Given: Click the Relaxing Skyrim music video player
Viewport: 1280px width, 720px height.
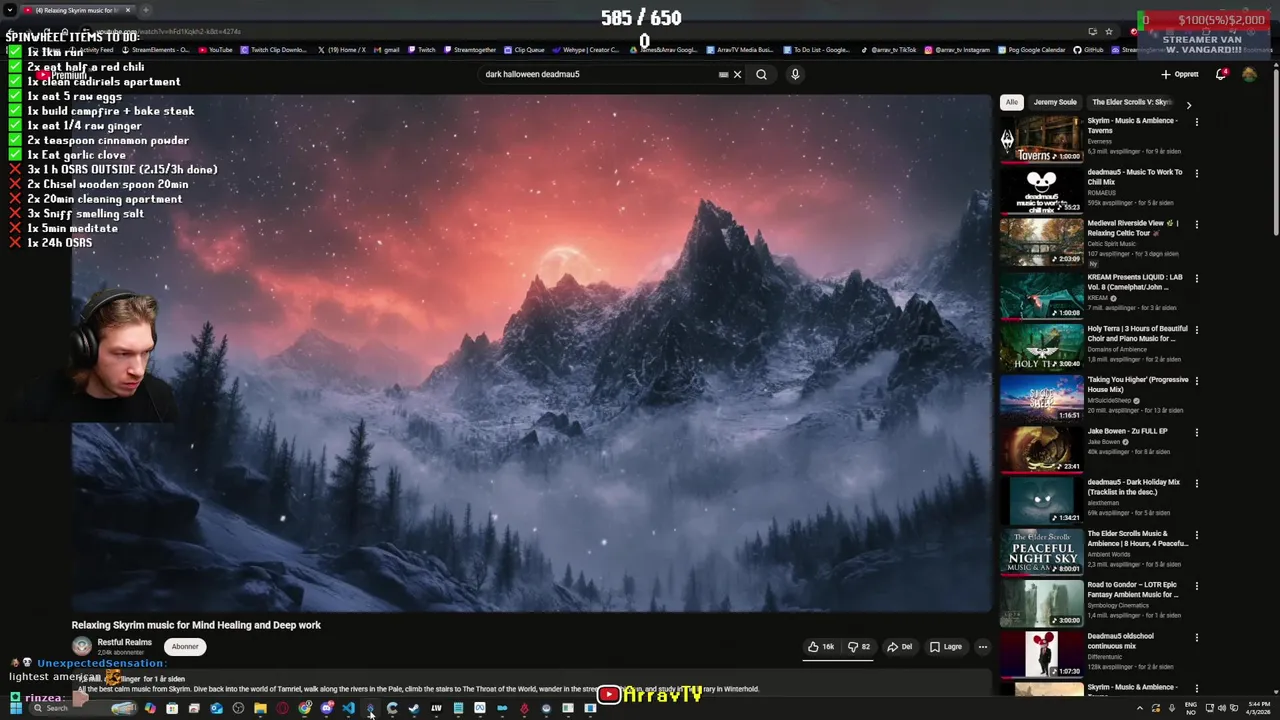Looking at the screenshot, I should 531,353.
